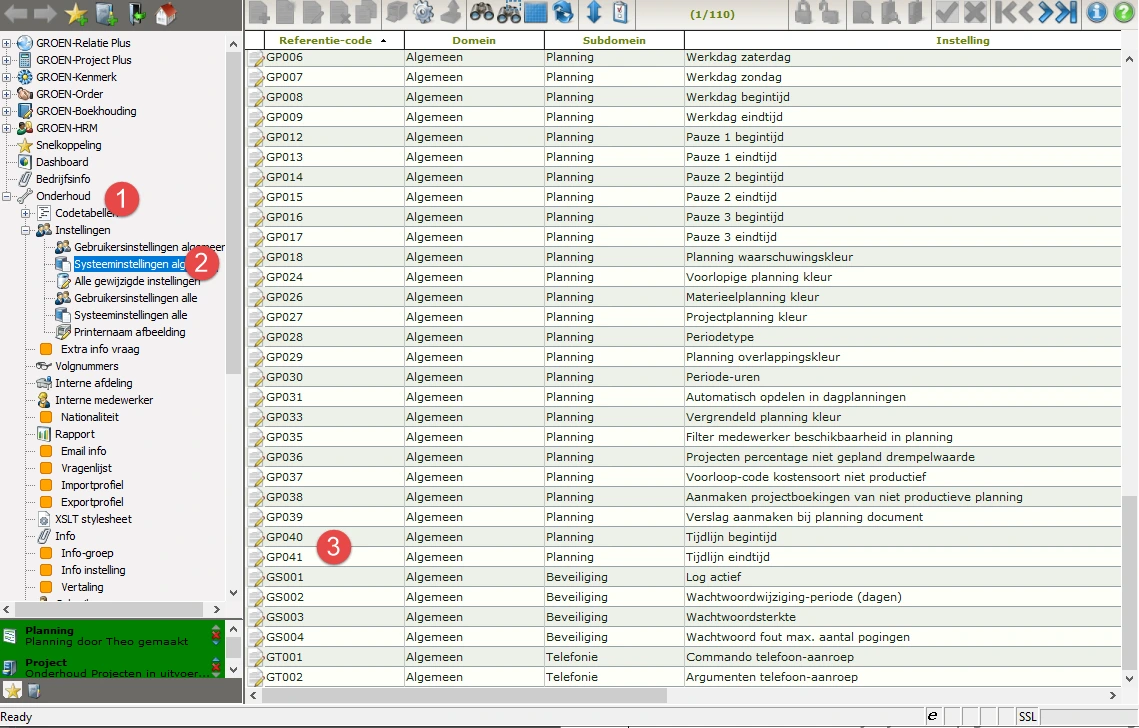Collapse the Instellingen tree node
Viewport: 1139px width, 728px height.
point(26,231)
